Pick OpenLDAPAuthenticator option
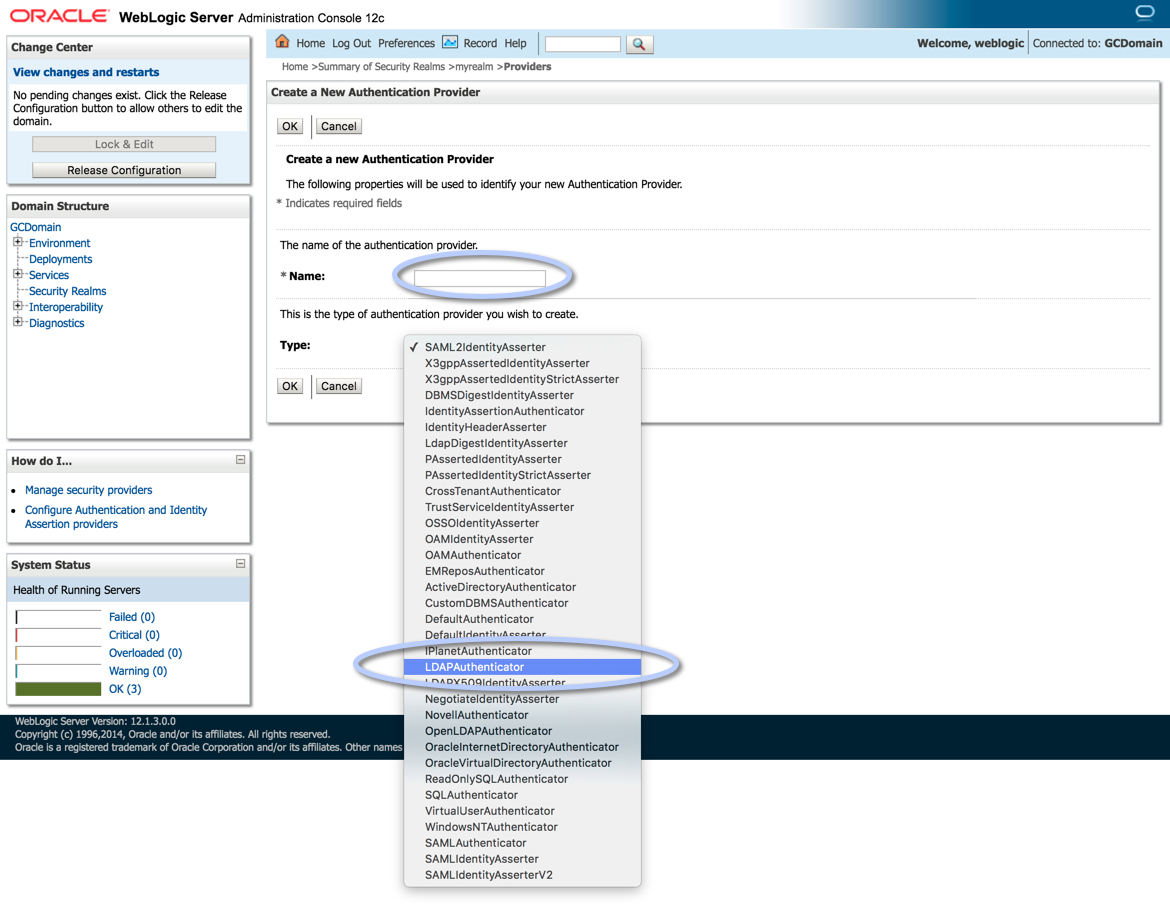Image resolution: width=1170 pixels, height=919 pixels. [522, 731]
